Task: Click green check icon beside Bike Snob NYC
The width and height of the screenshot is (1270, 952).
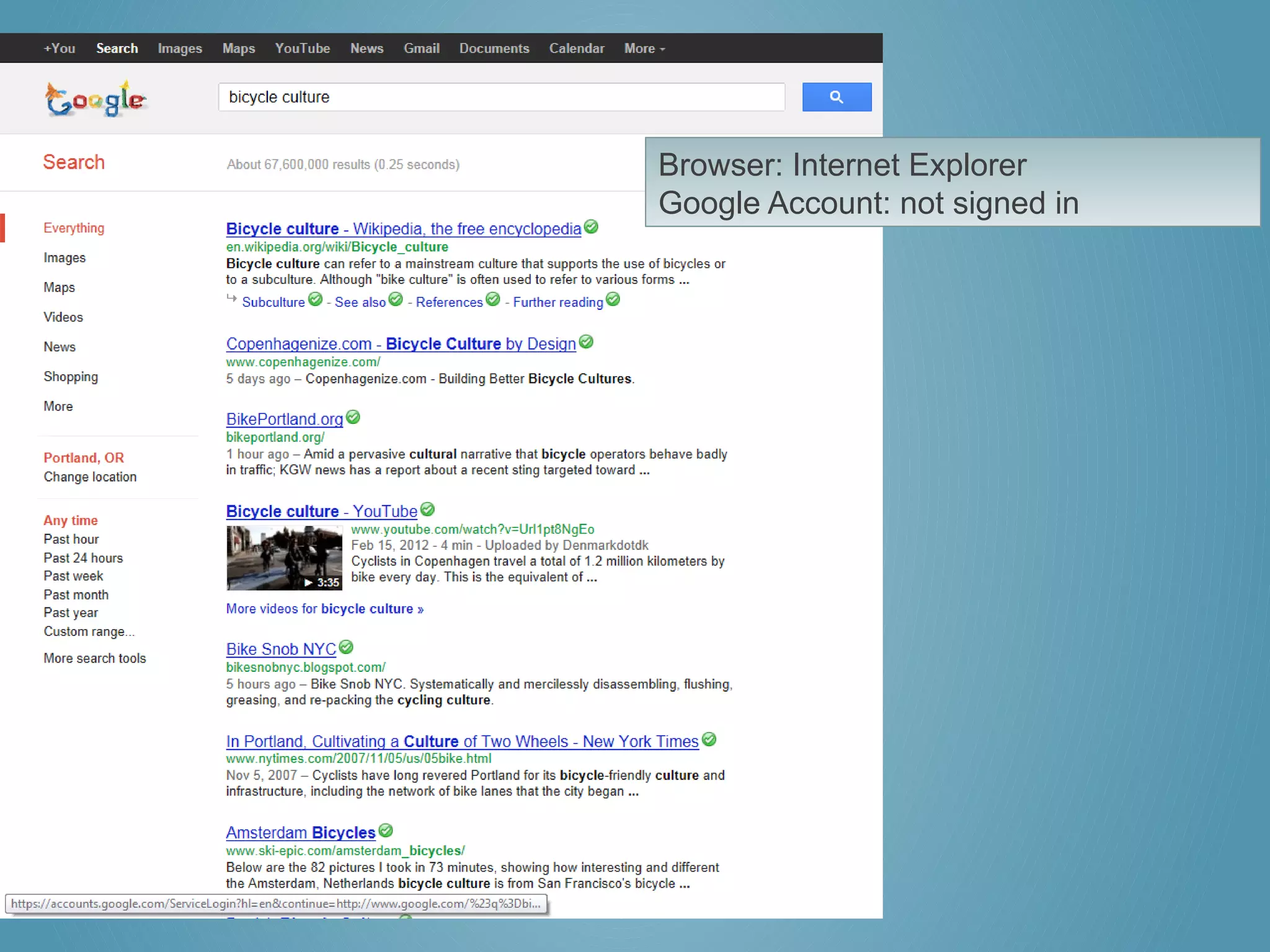Action: [x=346, y=647]
